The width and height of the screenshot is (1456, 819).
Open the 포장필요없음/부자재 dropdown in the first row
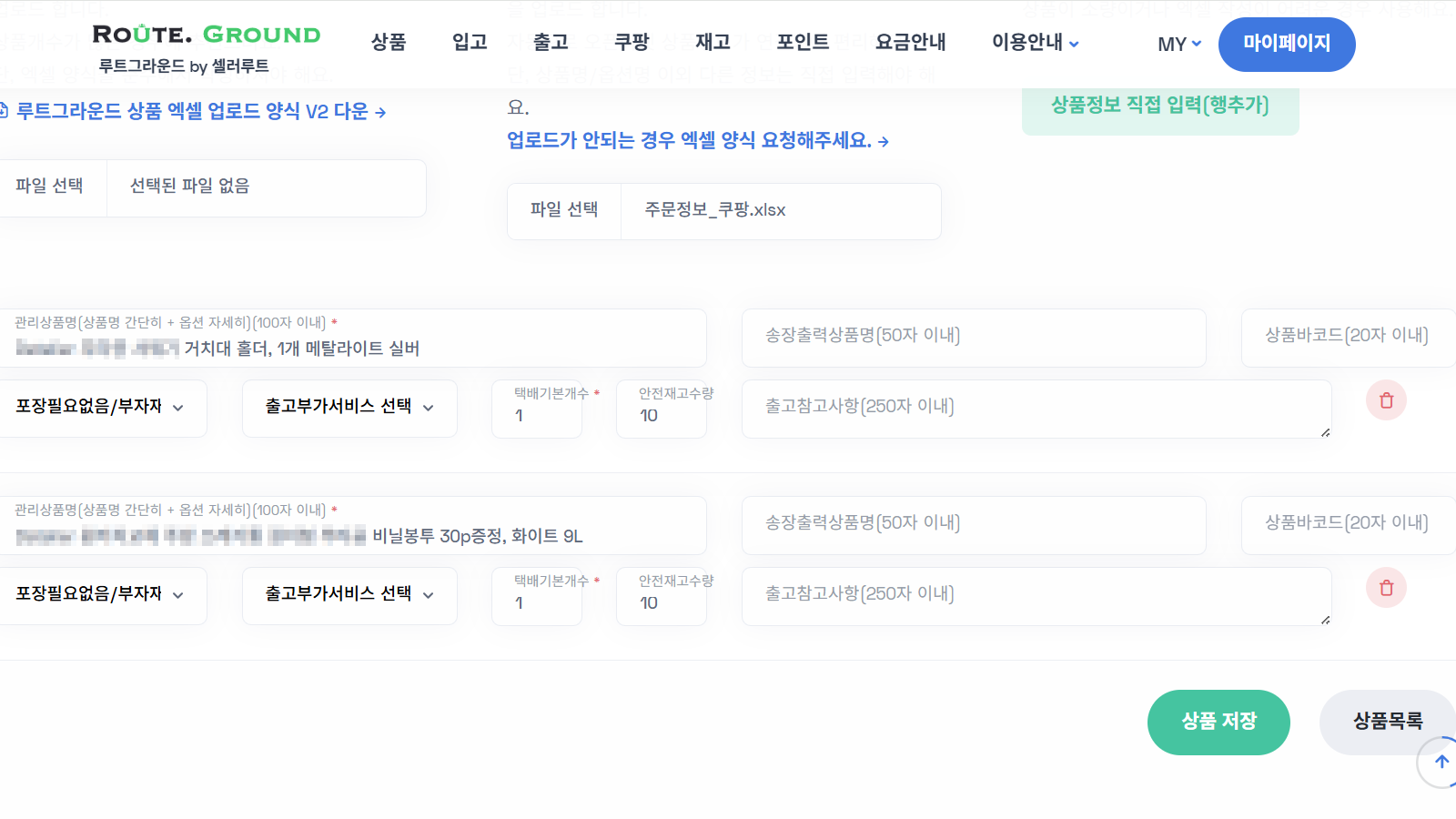click(100, 408)
